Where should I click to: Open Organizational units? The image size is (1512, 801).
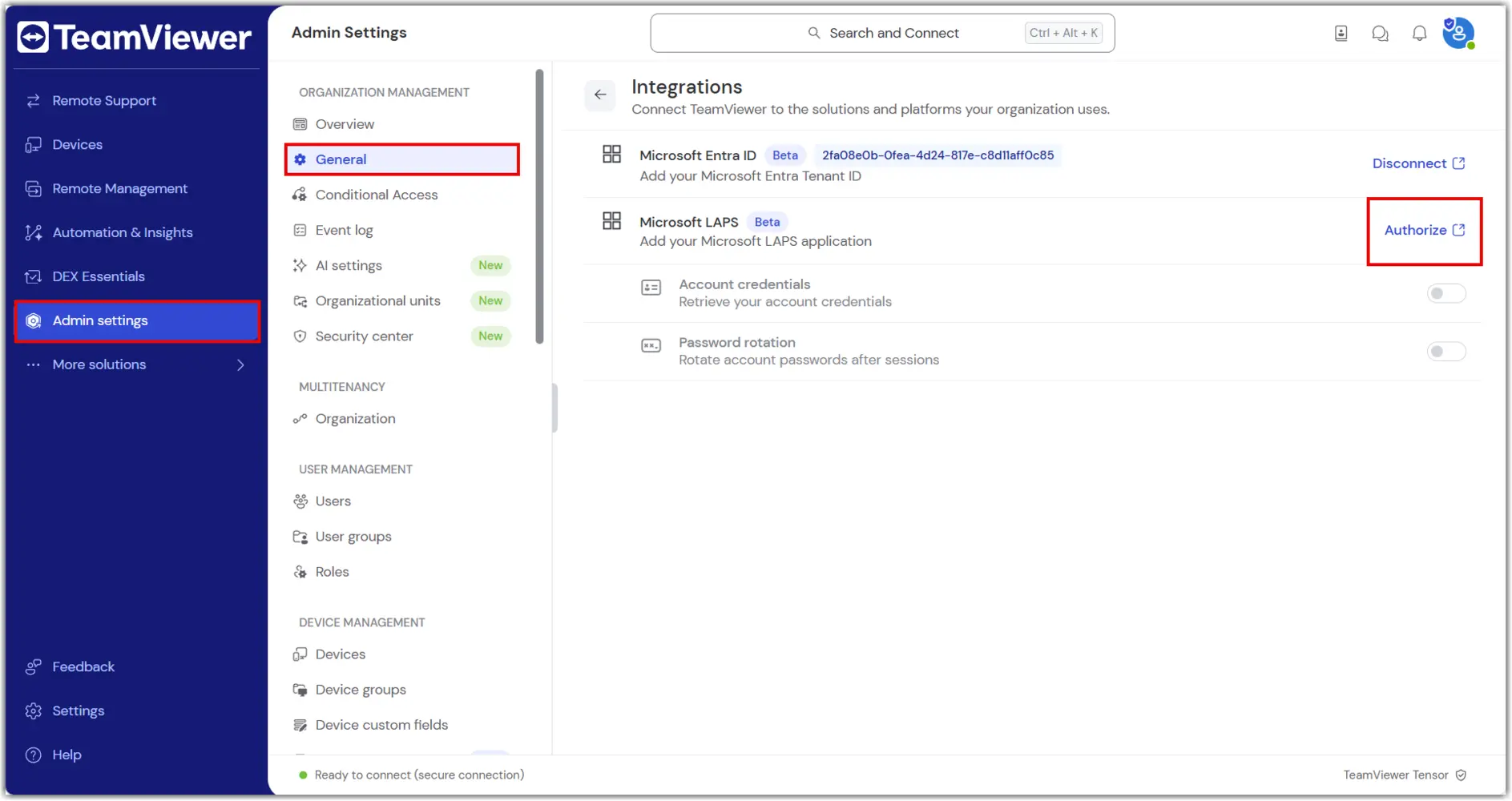402,300
